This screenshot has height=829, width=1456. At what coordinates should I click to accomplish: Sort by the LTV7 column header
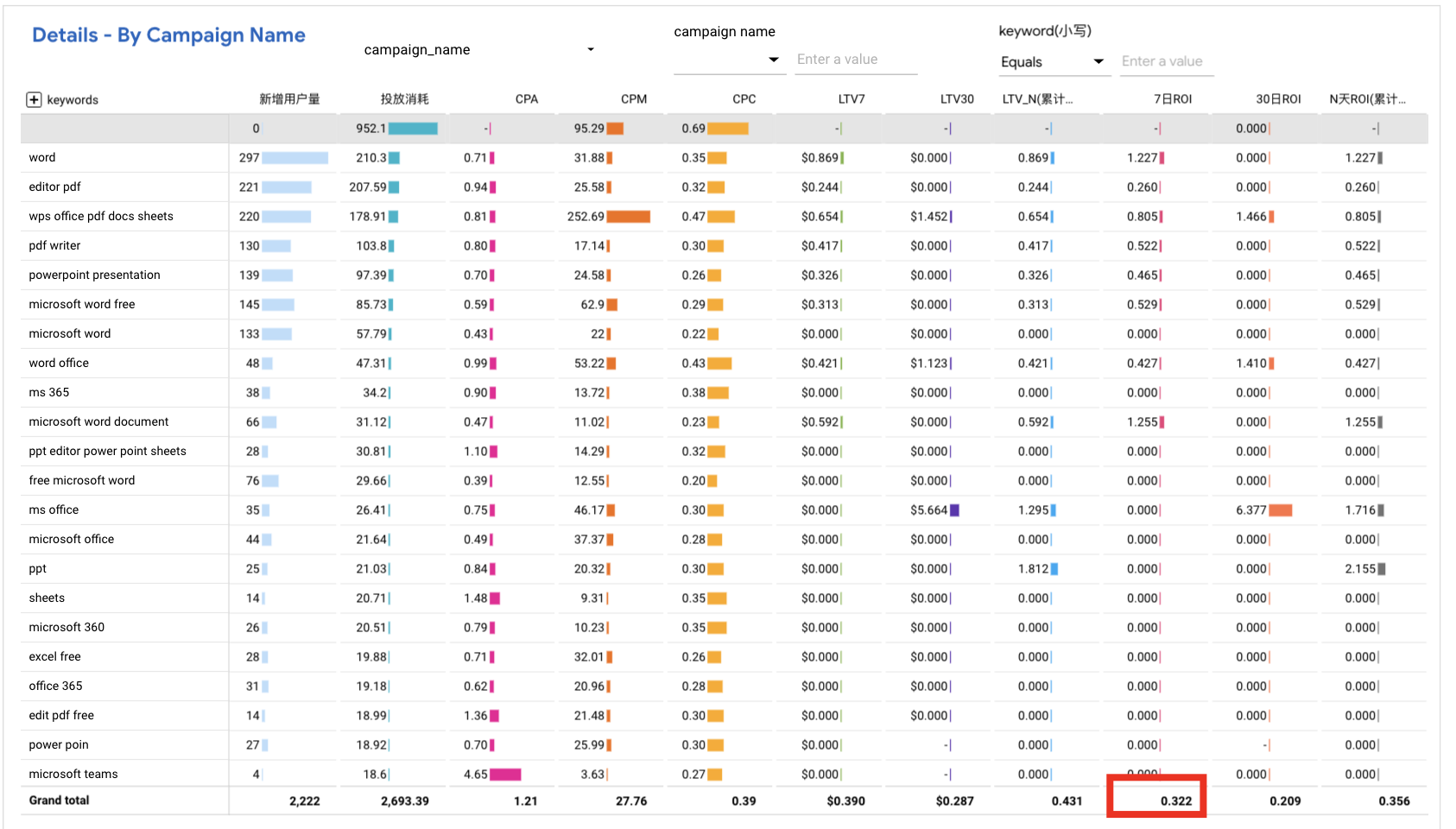tap(851, 99)
